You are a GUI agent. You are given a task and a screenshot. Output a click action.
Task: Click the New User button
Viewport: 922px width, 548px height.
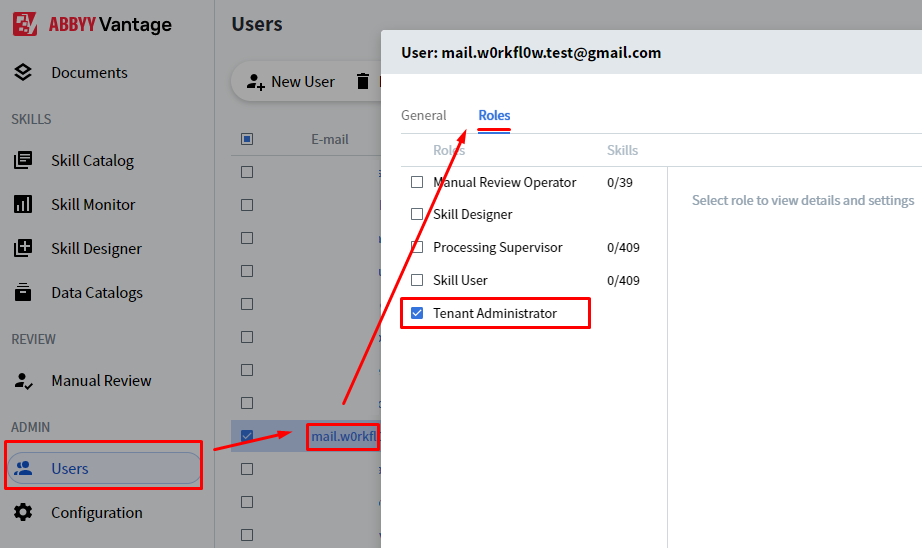tap(290, 81)
